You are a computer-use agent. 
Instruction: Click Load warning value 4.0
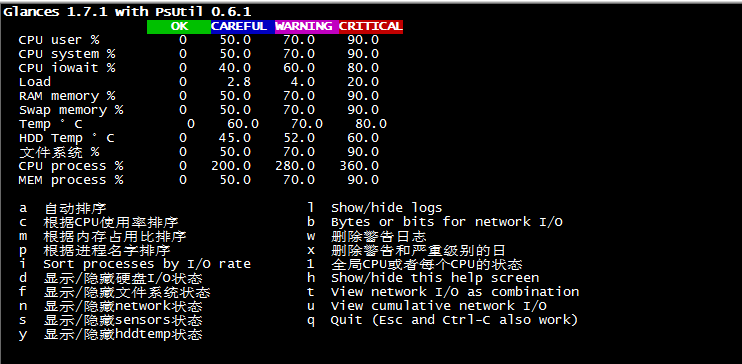(x=303, y=82)
